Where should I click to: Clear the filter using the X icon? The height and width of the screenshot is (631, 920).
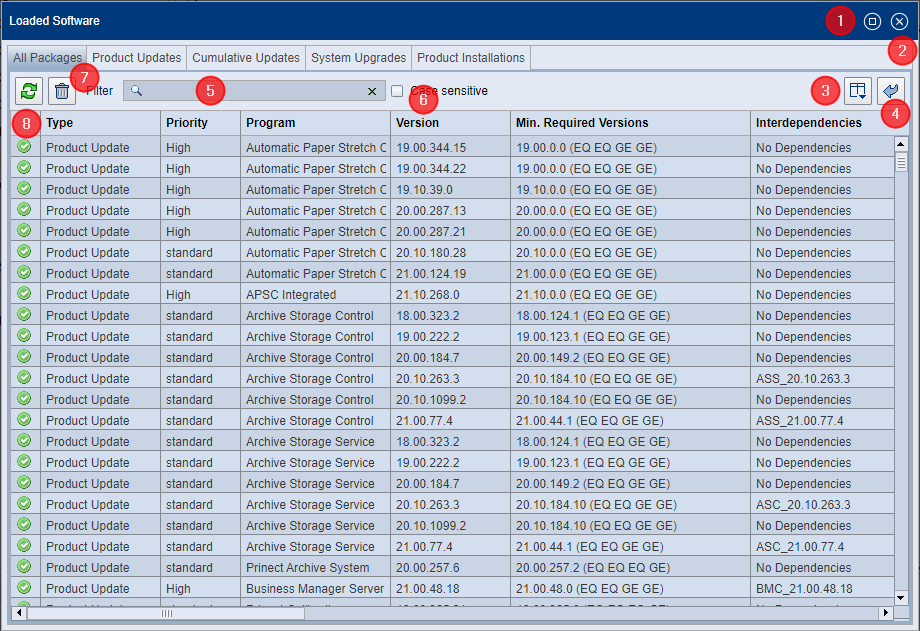click(371, 91)
